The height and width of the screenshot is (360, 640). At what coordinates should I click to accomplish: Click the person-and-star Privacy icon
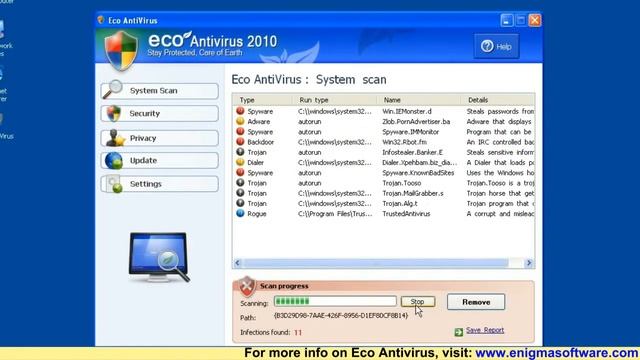(x=115, y=138)
